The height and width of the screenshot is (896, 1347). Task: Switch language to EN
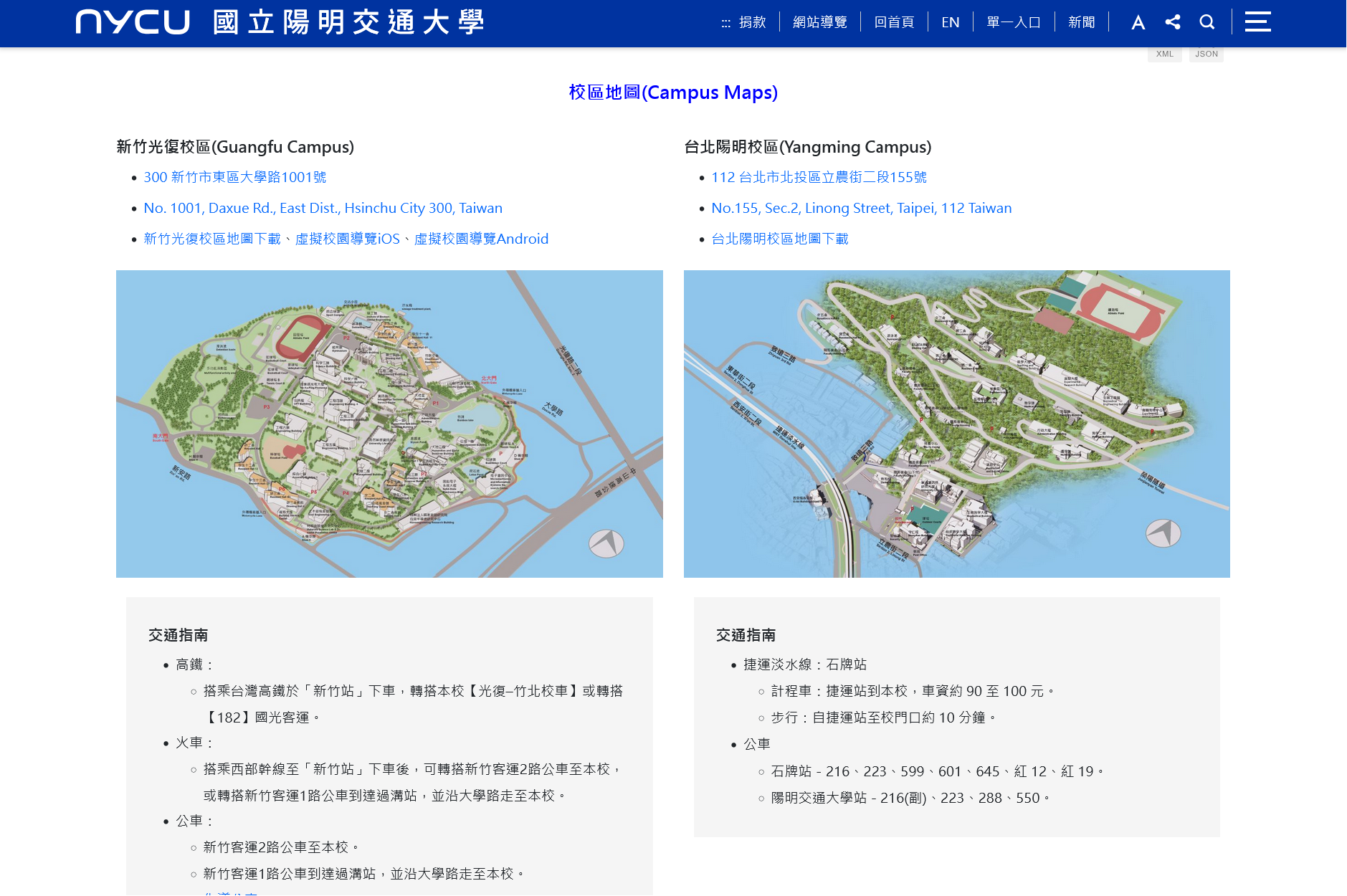(x=950, y=22)
